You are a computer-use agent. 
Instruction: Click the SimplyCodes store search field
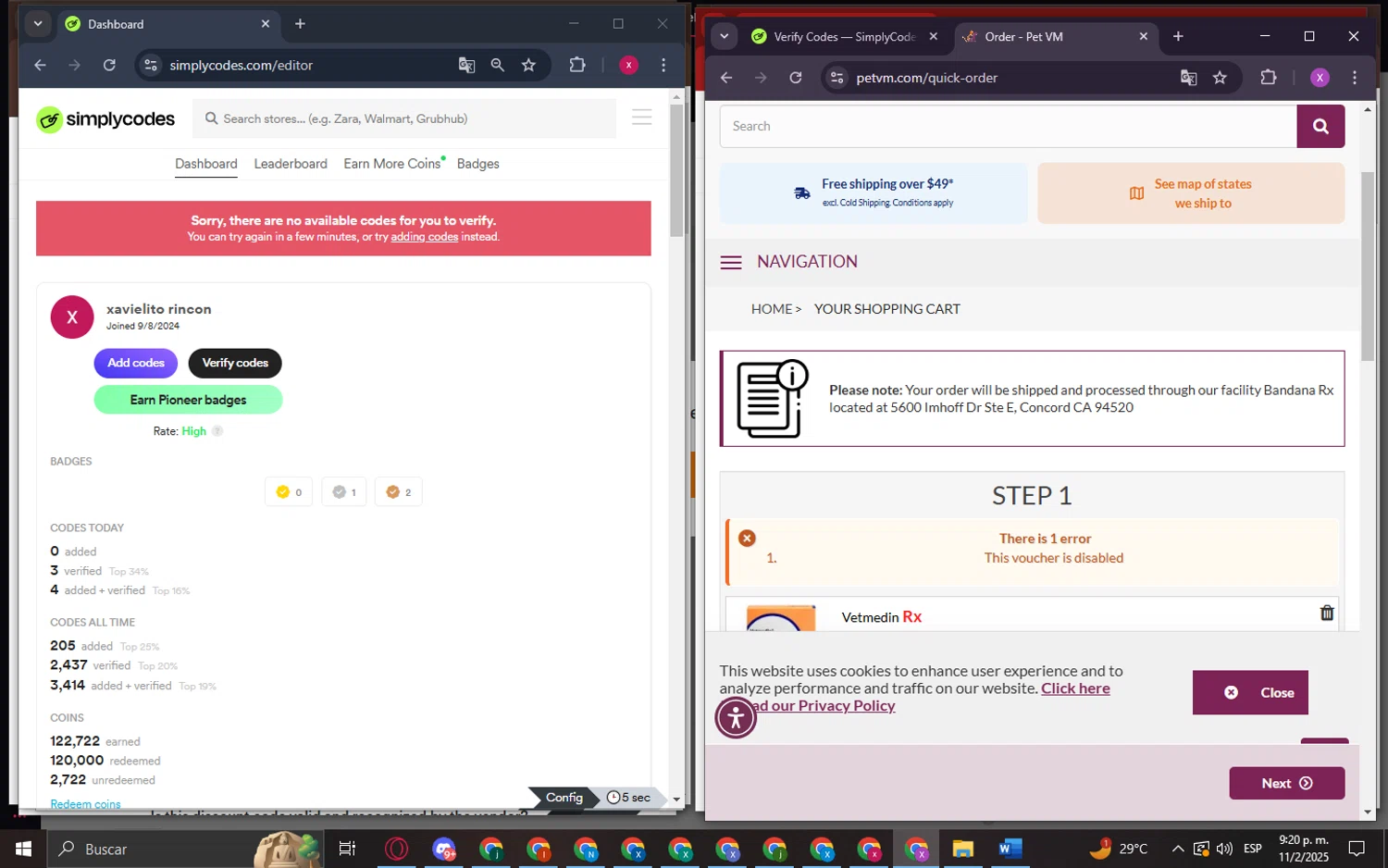click(x=404, y=118)
